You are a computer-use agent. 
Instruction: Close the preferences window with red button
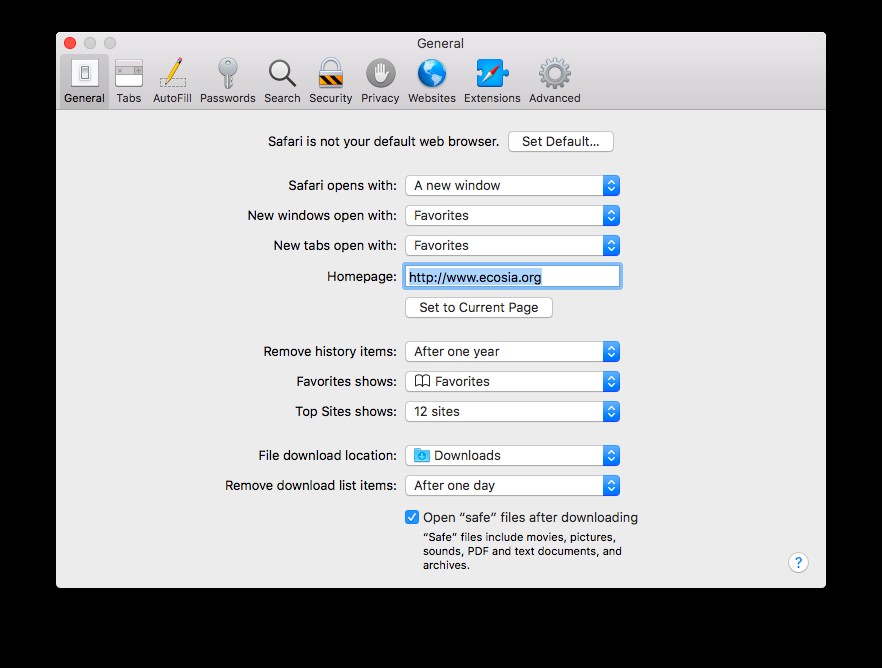pyautogui.click(x=70, y=43)
